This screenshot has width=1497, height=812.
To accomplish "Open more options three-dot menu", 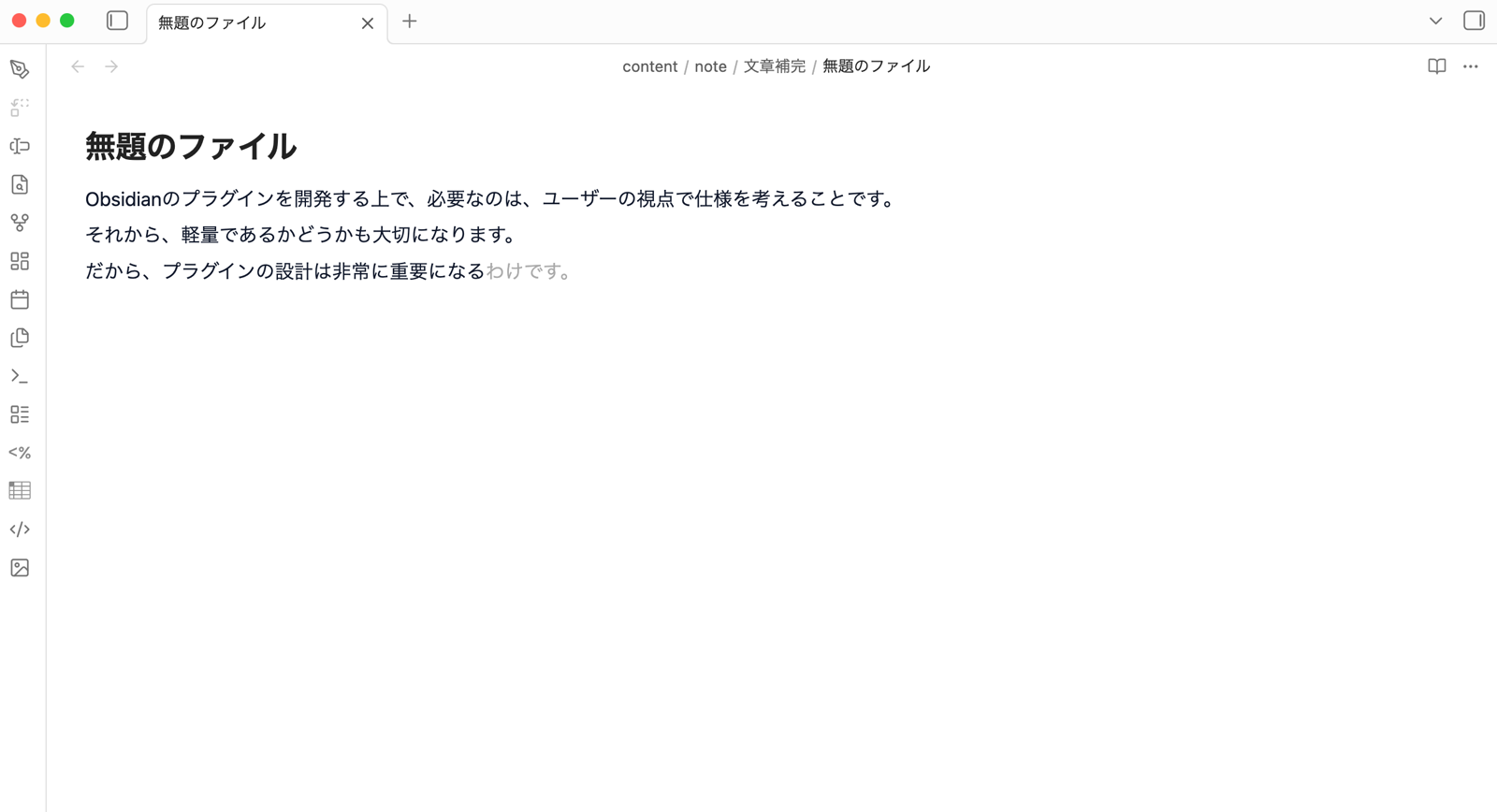I will coord(1471,66).
